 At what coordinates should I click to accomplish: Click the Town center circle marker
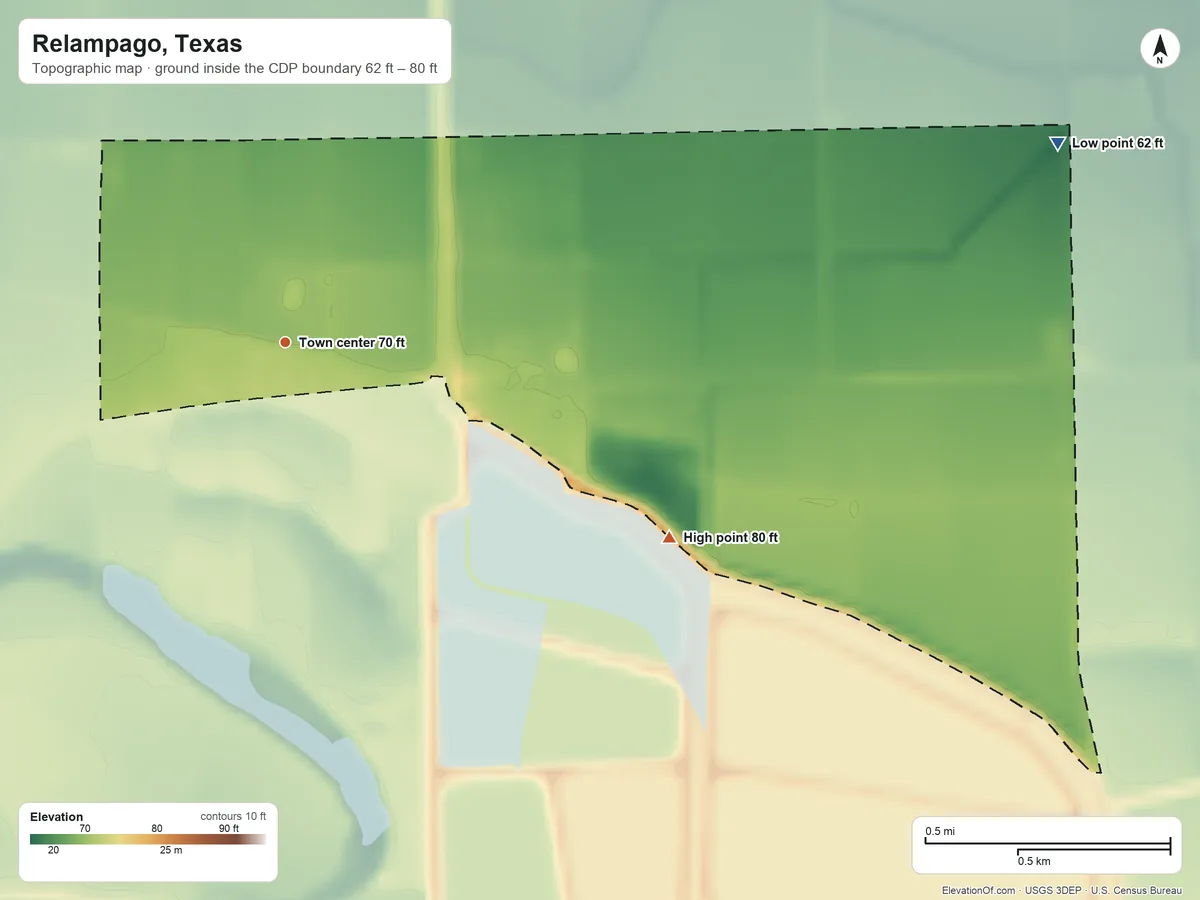click(x=285, y=342)
